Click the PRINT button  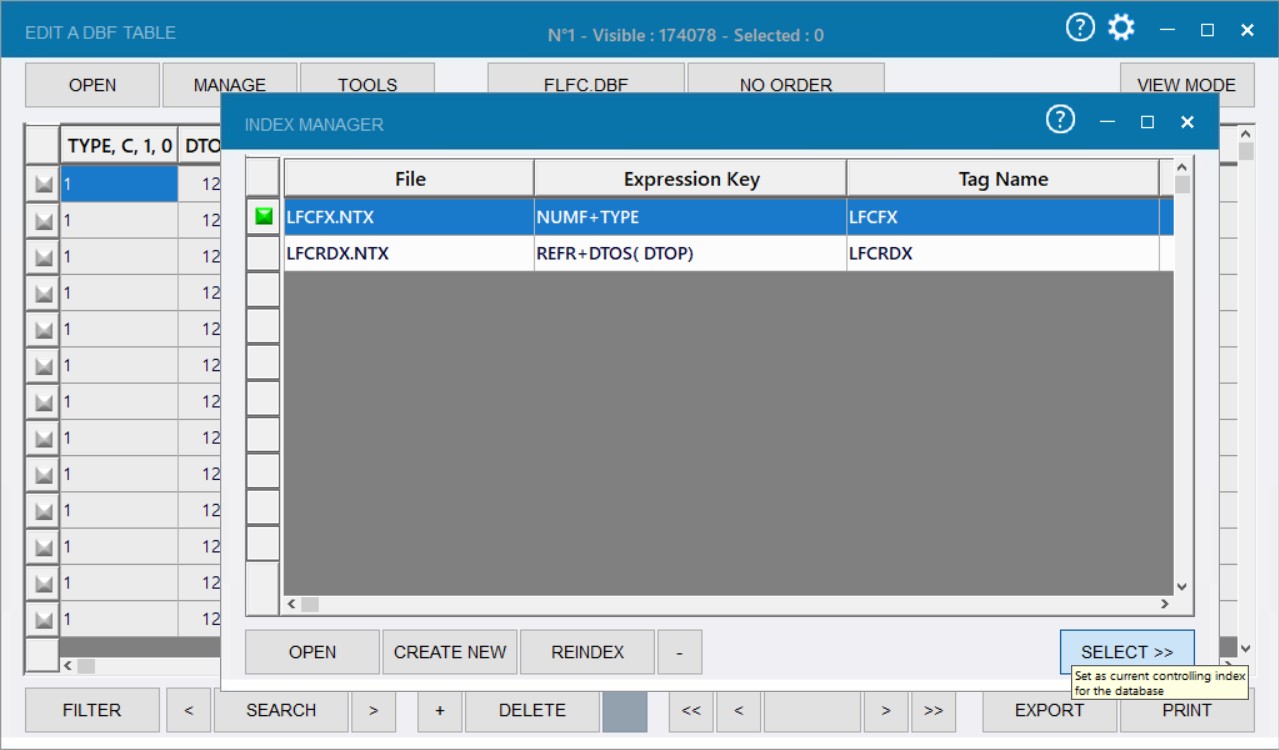click(x=1187, y=710)
